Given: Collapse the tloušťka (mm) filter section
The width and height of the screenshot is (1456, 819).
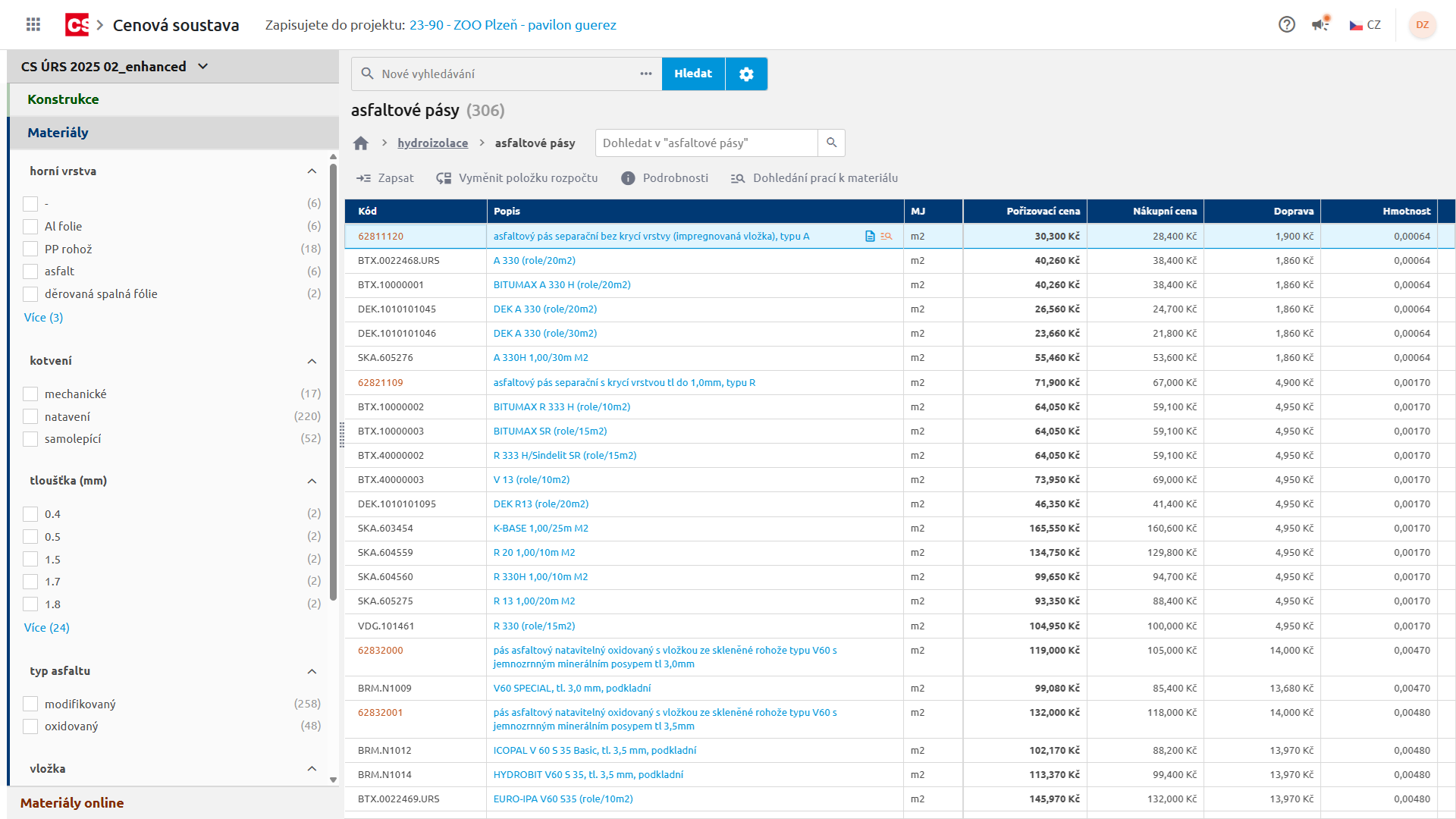Looking at the screenshot, I should click(312, 481).
